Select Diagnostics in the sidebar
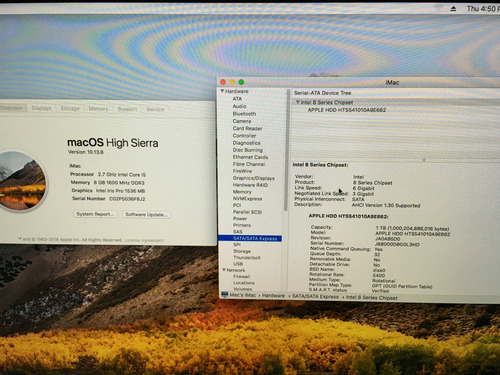Viewport: 500px width, 375px height. point(246,143)
